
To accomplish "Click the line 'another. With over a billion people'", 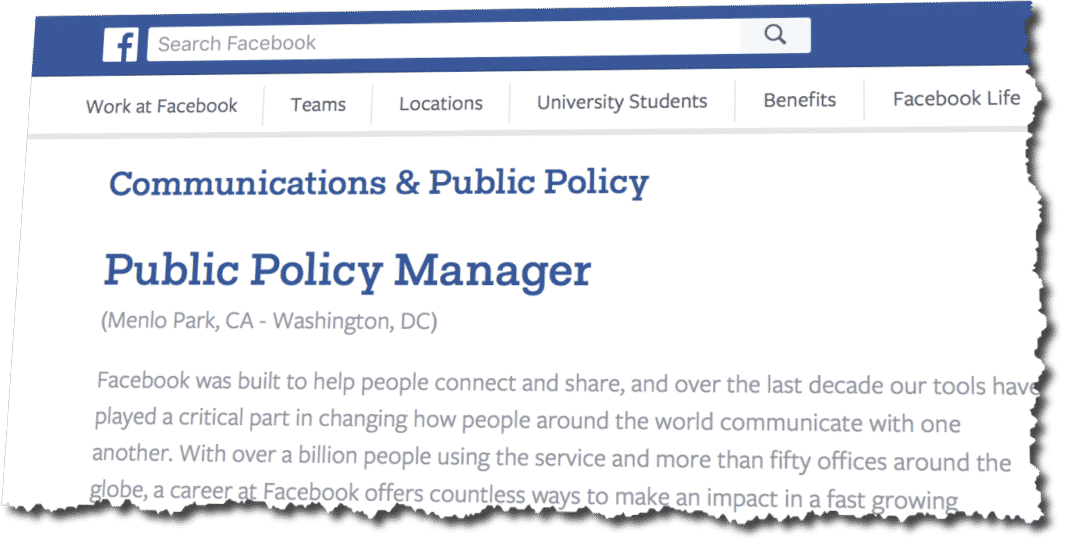I will [551, 458].
